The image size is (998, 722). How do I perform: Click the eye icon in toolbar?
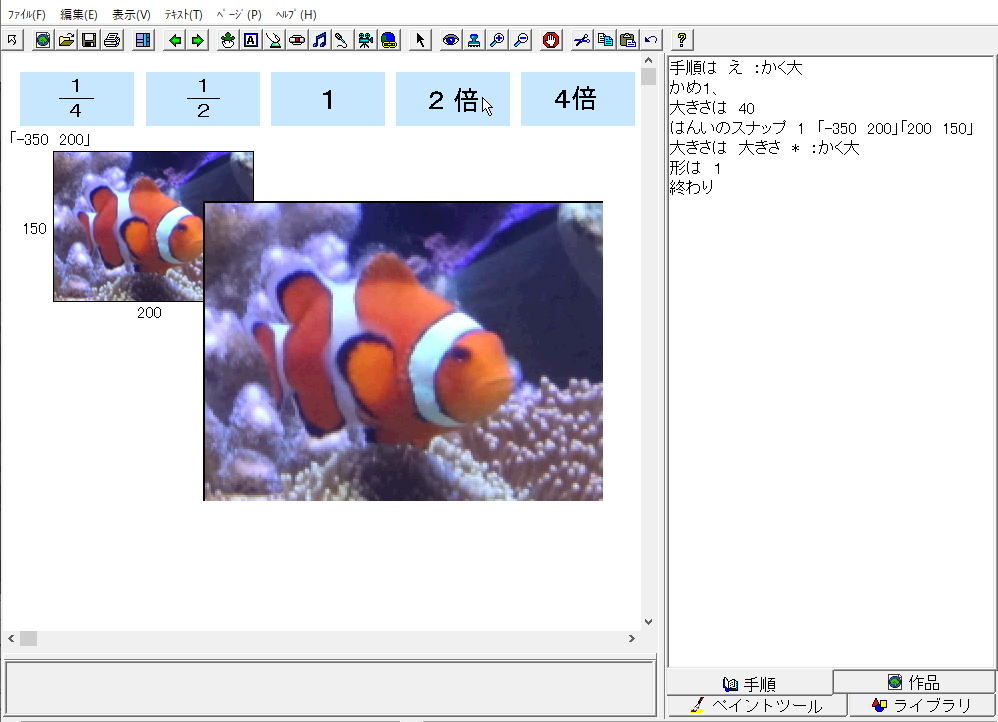tap(451, 40)
